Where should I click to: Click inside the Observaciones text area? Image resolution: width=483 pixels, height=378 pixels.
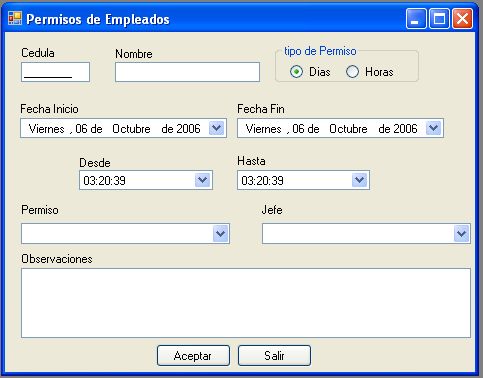click(x=246, y=303)
